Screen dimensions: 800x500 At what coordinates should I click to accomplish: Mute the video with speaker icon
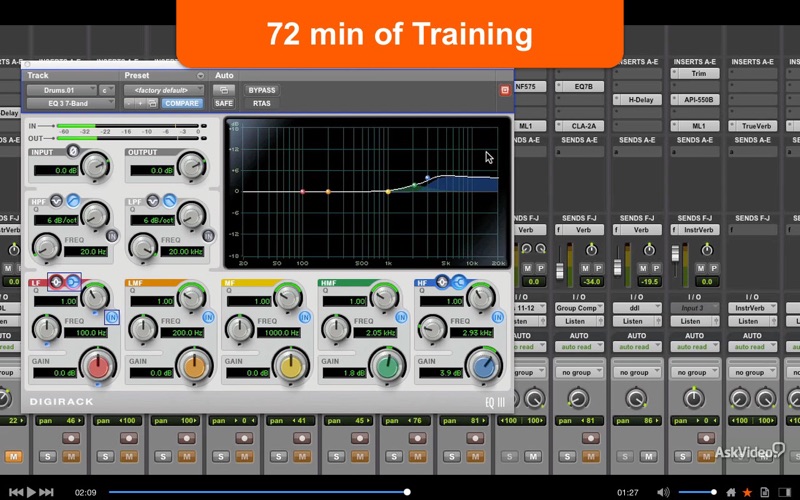tap(663, 492)
